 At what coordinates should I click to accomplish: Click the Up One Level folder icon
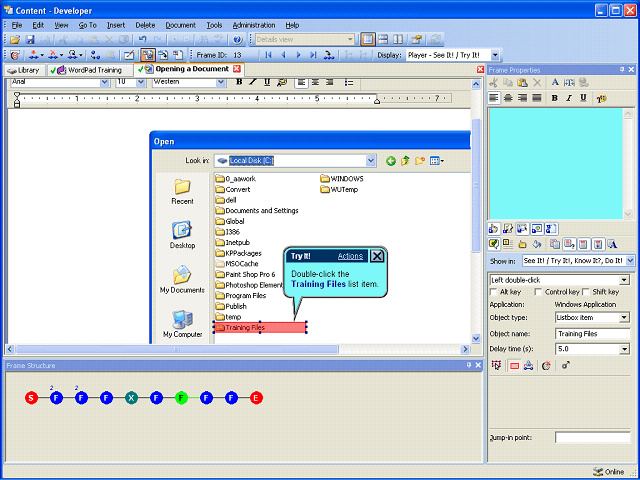[405, 161]
